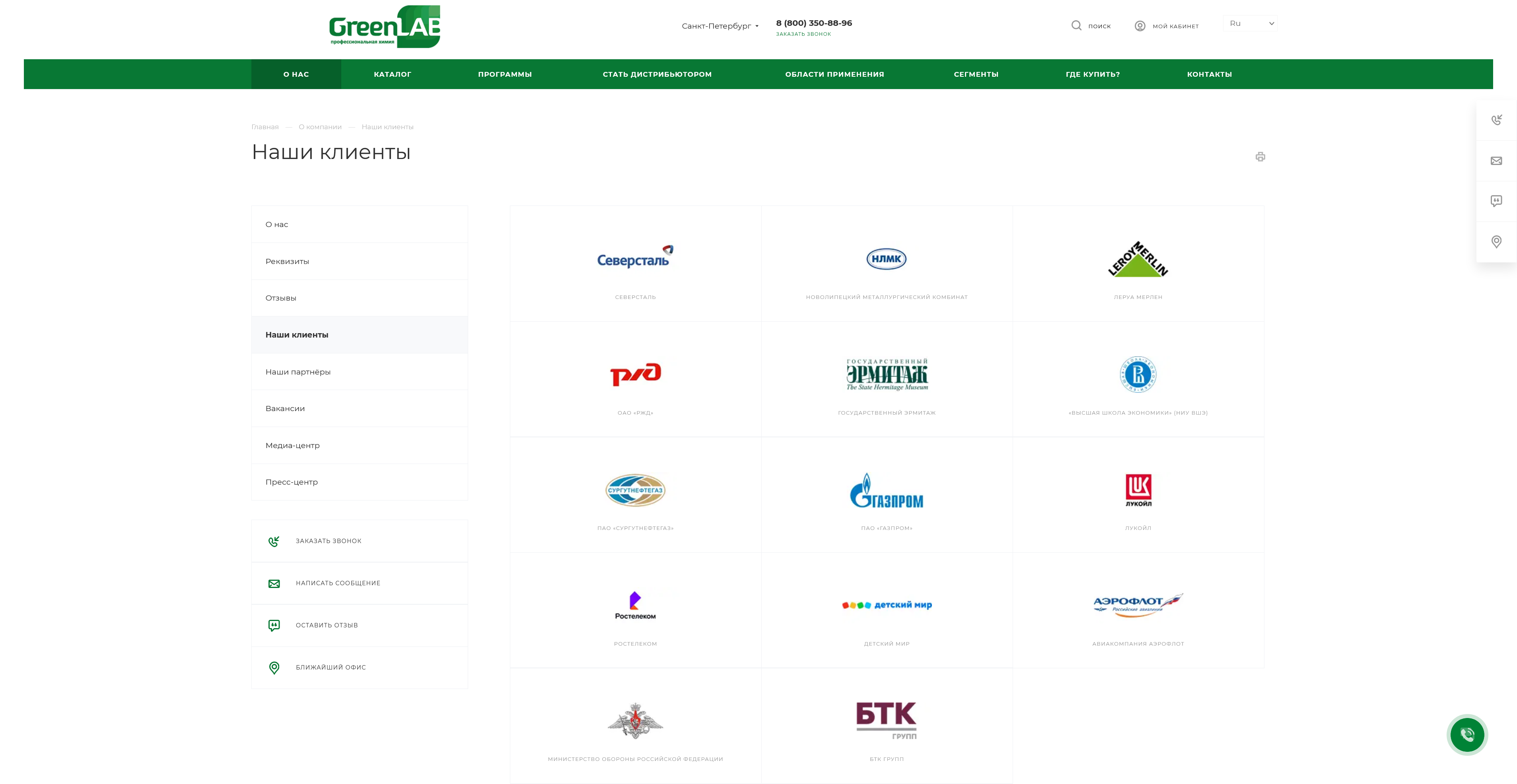The width and height of the screenshot is (1517, 784).
Task: Click the user account icon
Action: point(1140,26)
